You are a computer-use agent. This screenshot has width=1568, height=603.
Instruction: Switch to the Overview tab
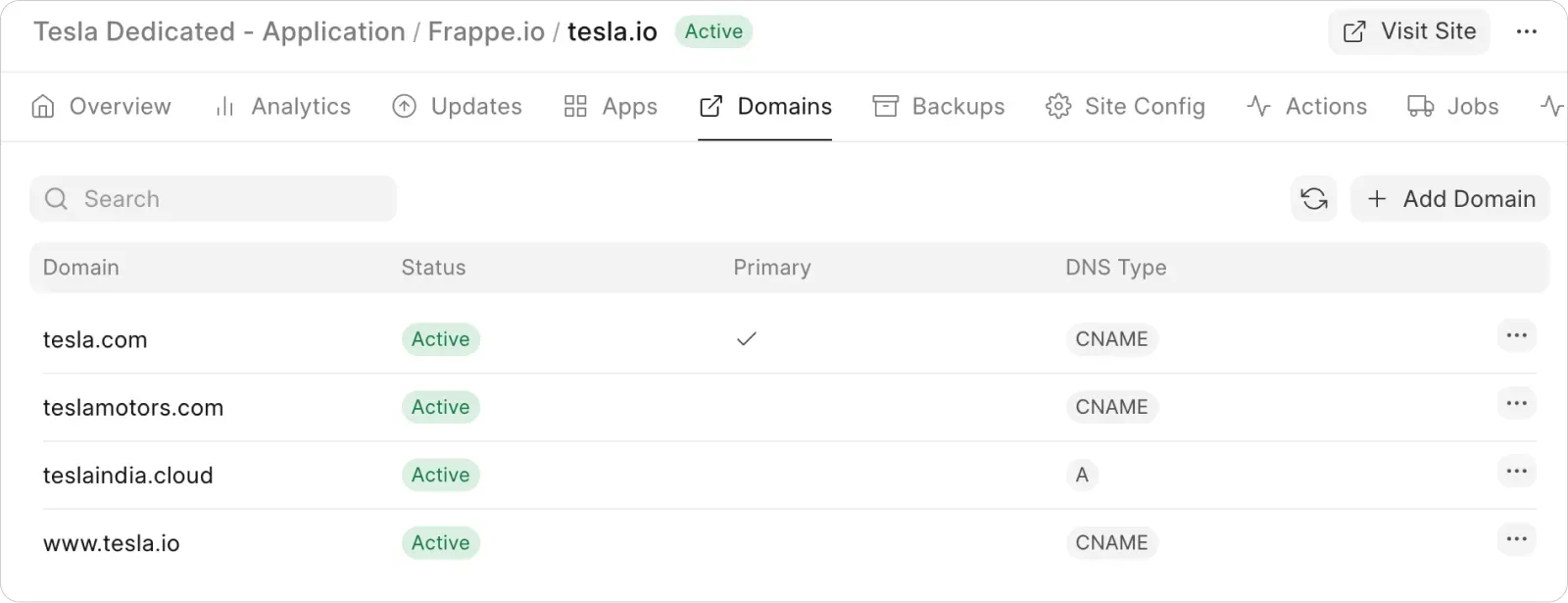[x=101, y=106]
